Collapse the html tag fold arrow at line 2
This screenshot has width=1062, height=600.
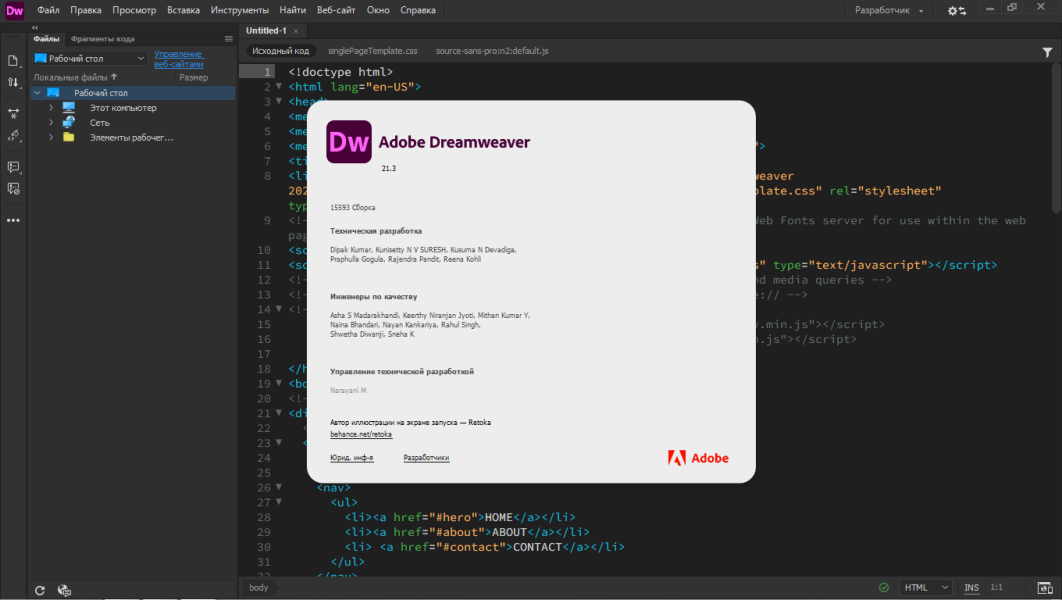pos(278,87)
